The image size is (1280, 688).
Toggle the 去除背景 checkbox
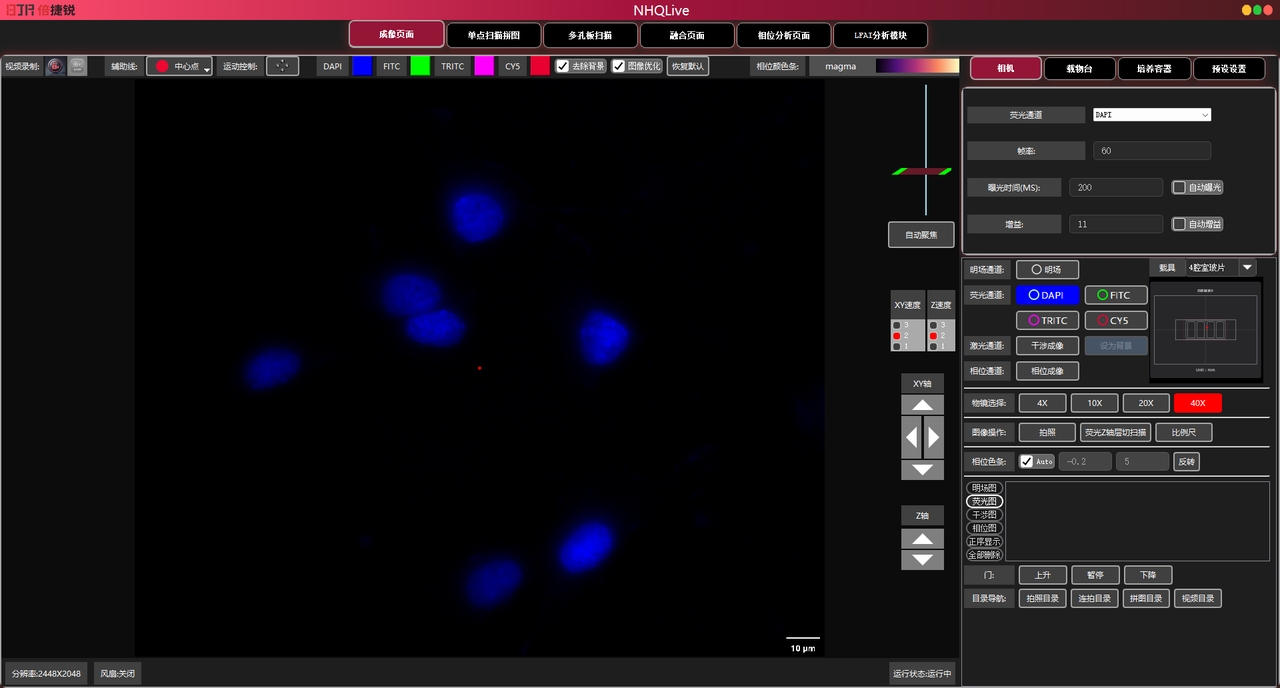[563, 66]
